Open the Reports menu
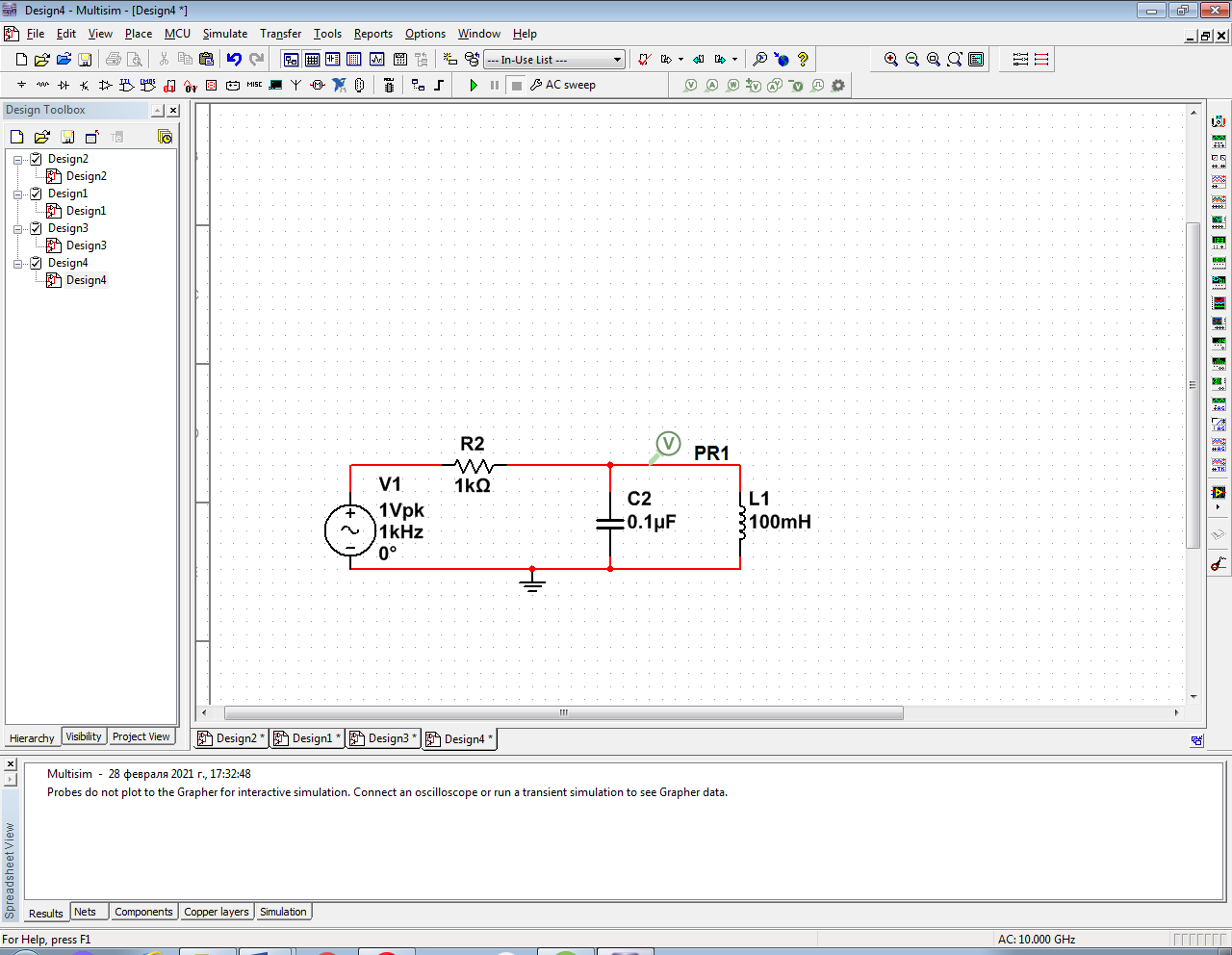 pos(373,34)
